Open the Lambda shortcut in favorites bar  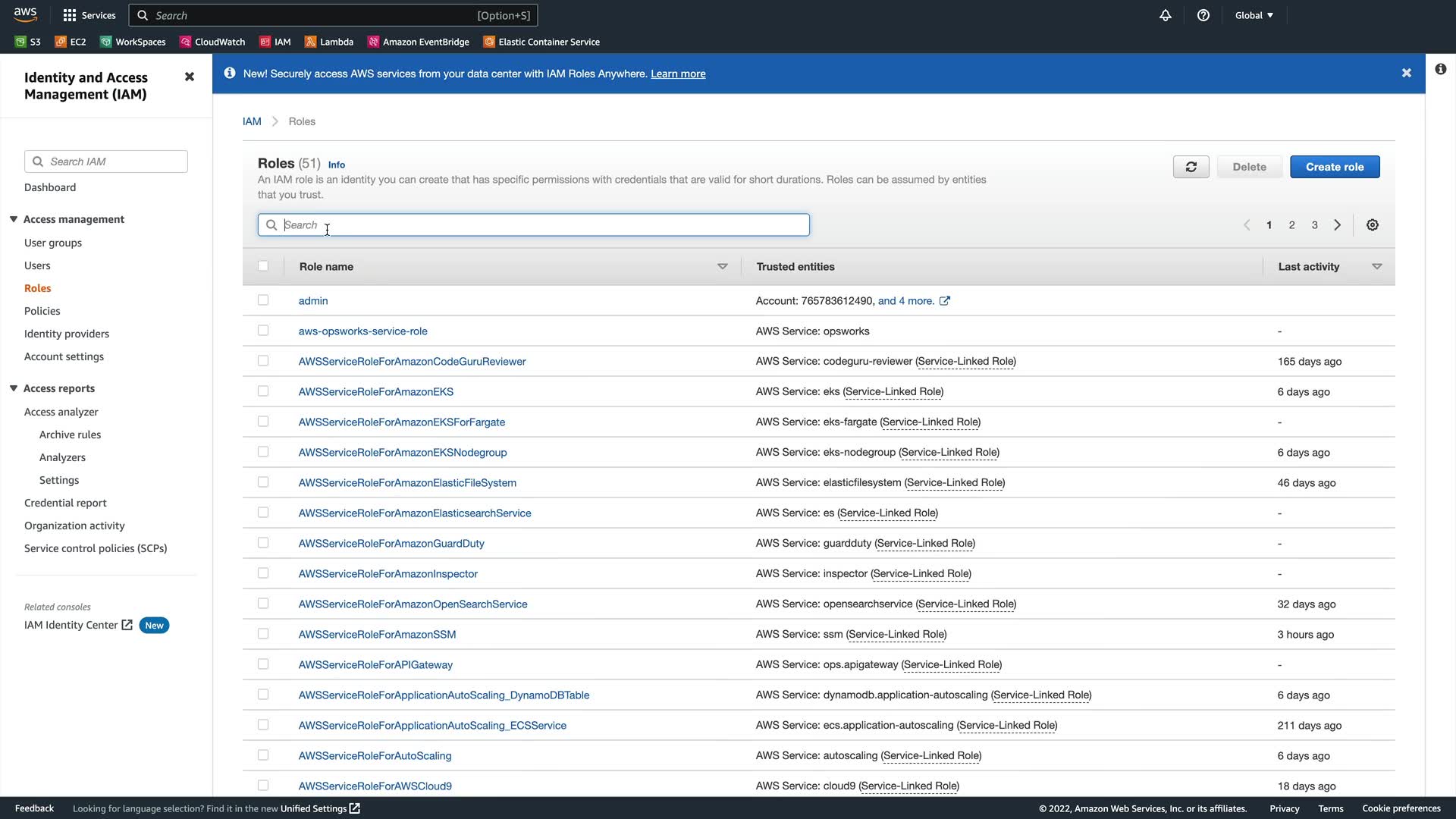(x=329, y=42)
